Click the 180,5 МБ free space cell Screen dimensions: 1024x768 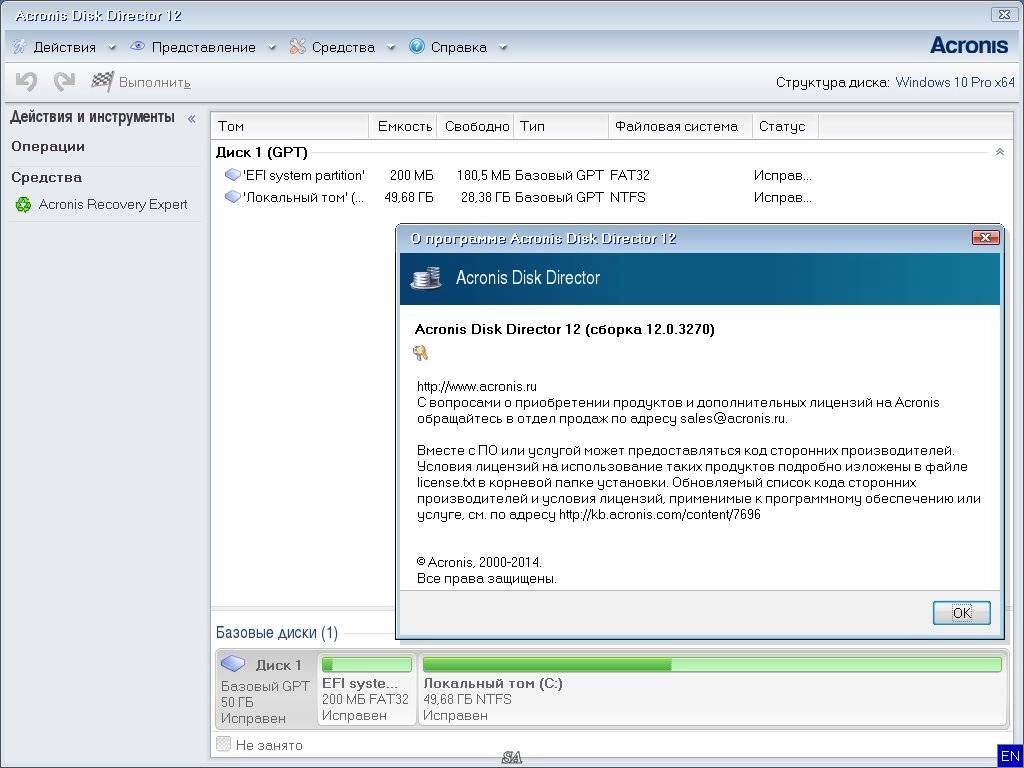(483, 175)
